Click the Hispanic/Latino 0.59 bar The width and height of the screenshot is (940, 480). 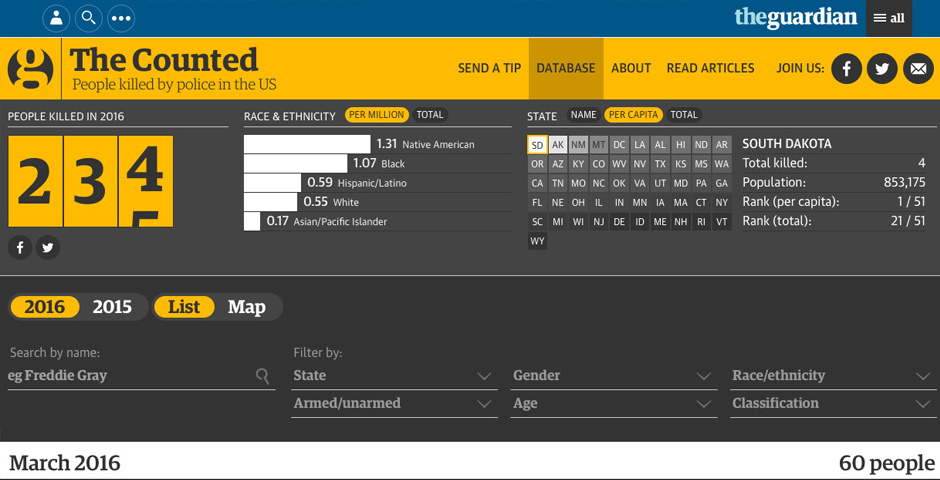click(x=272, y=183)
